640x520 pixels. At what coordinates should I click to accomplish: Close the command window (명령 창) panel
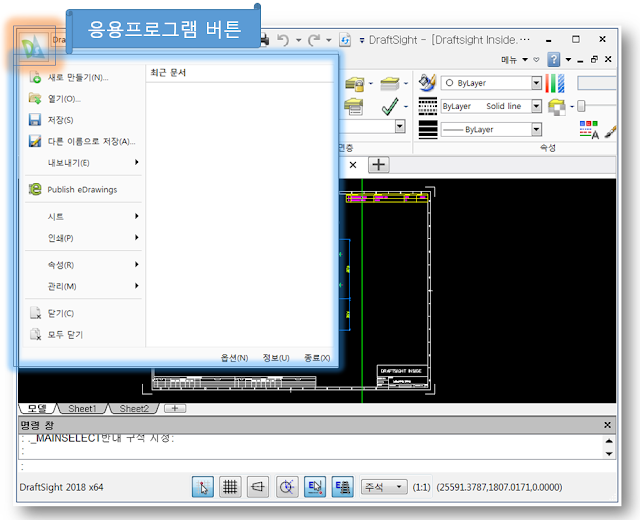(607, 425)
